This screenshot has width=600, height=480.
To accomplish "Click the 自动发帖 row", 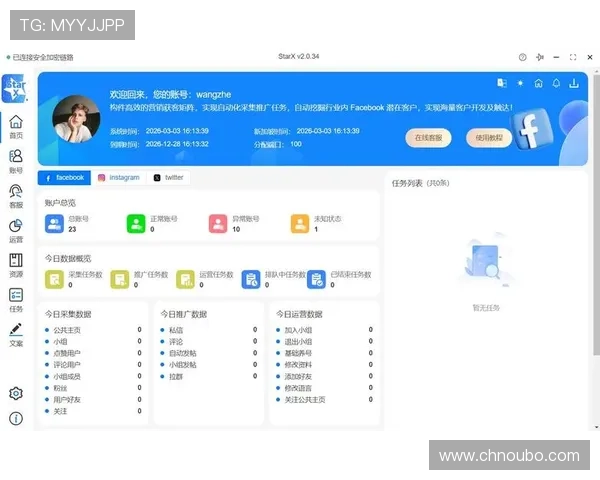I will pyautogui.click(x=209, y=353).
